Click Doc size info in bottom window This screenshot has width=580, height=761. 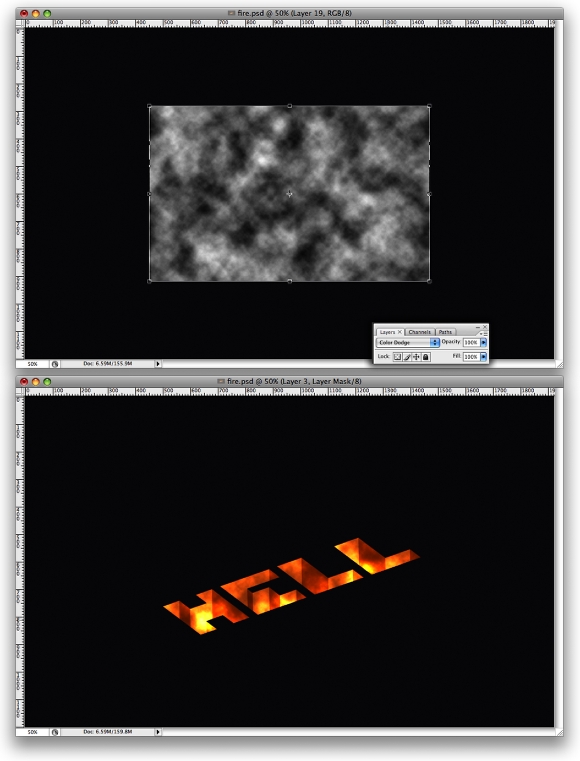click(x=107, y=731)
